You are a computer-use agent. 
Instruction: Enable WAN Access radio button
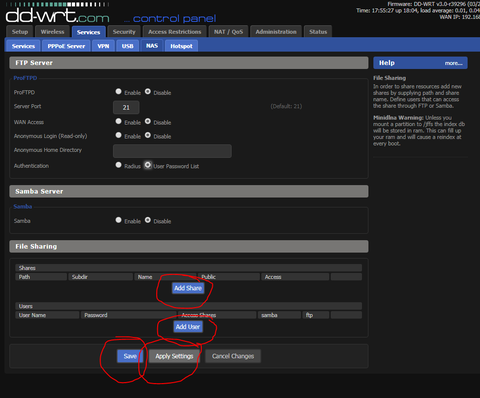(x=118, y=121)
